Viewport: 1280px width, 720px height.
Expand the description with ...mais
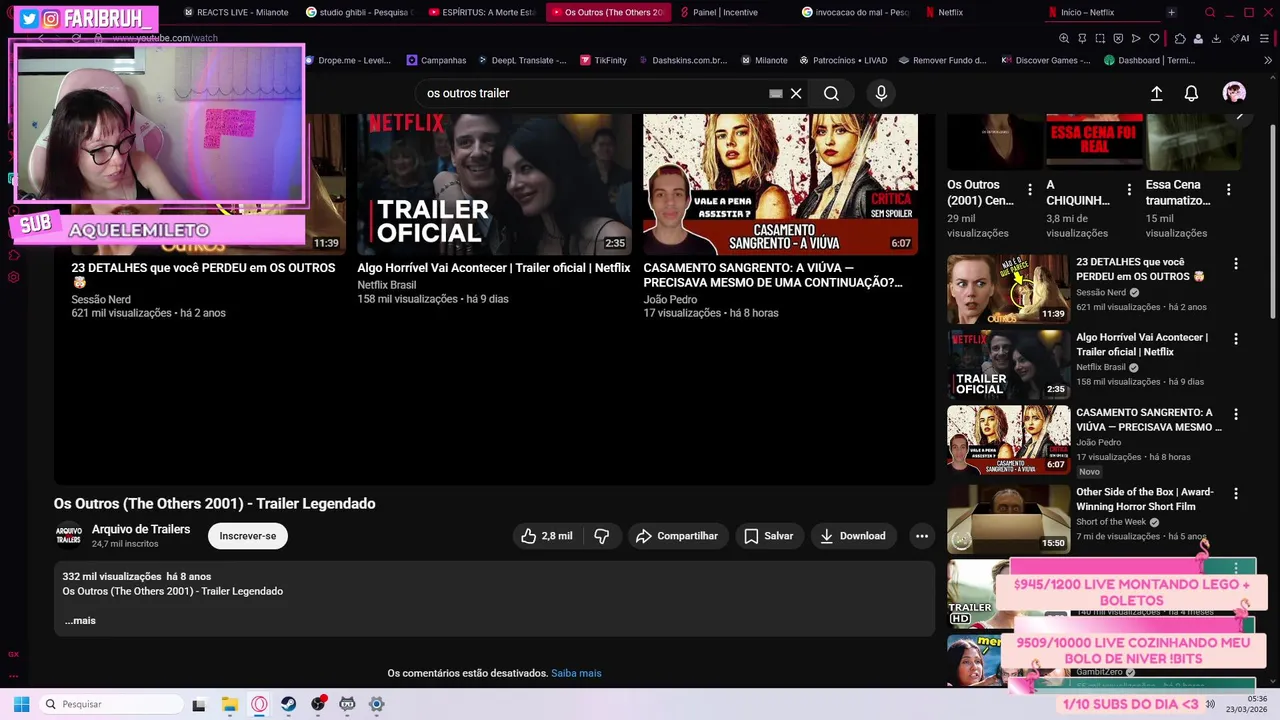(80, 621)
